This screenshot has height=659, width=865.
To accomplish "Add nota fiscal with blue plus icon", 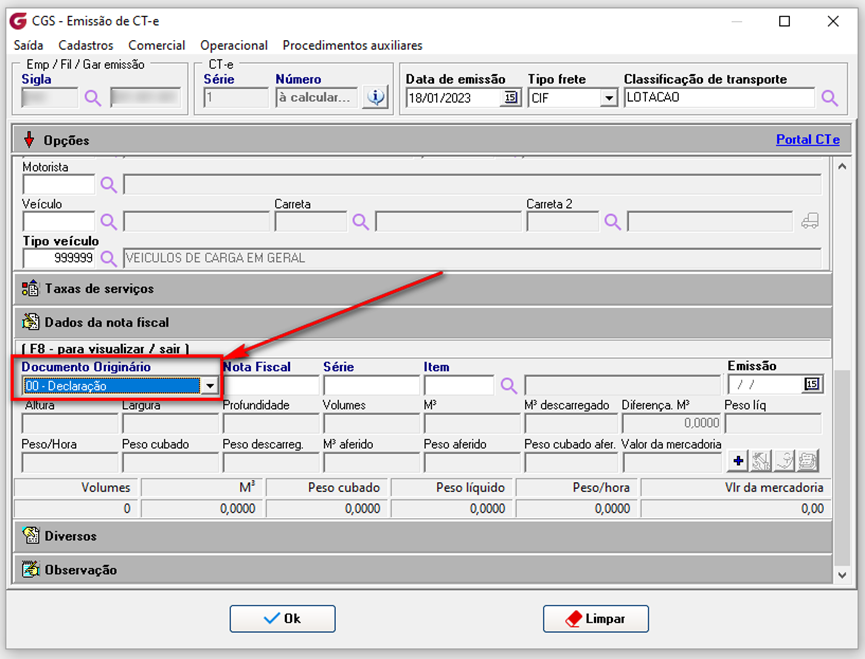I will coord(738,461).
